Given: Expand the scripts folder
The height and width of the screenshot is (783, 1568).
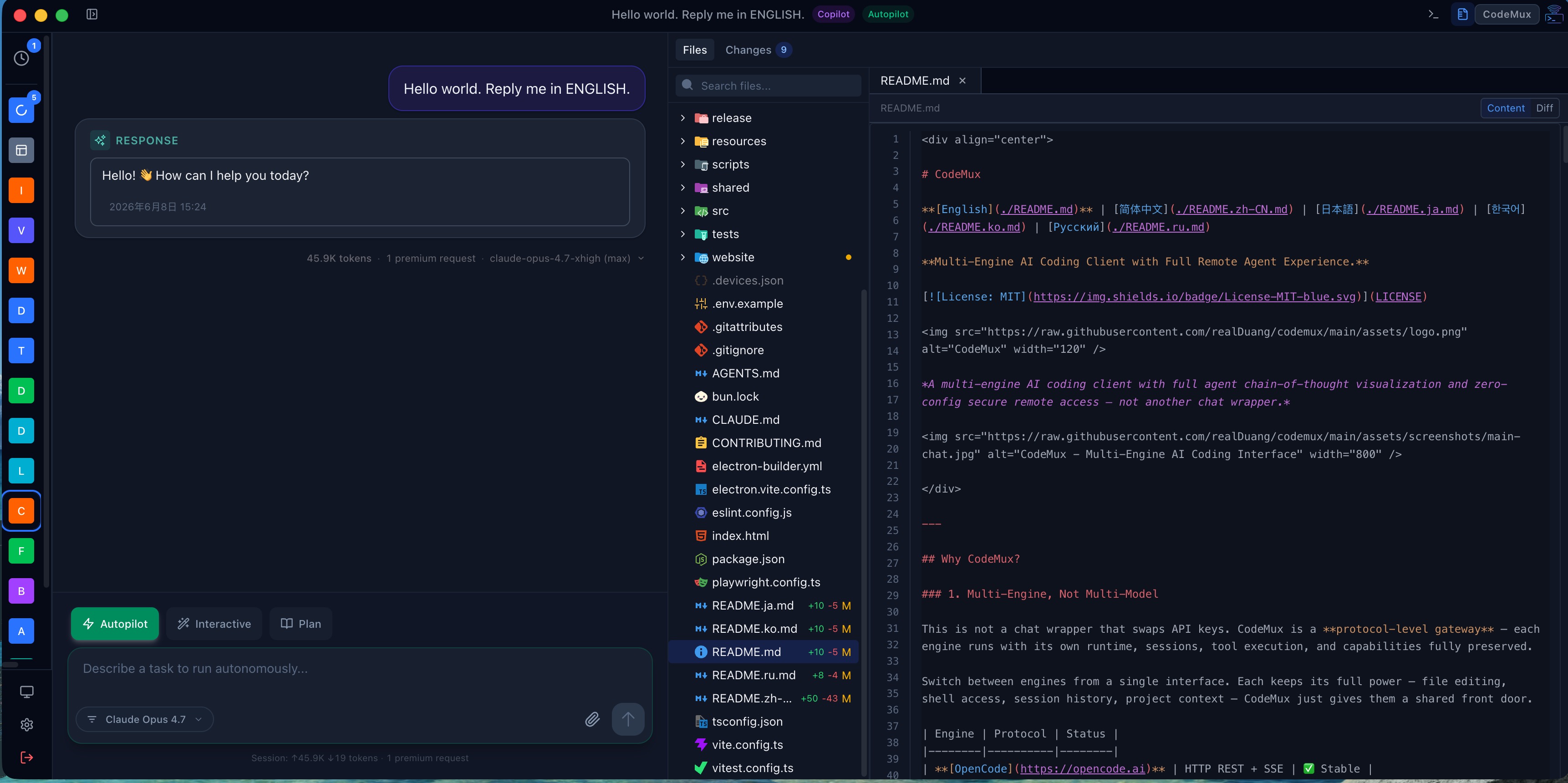Looking at the screenshot, I should 683,164.
